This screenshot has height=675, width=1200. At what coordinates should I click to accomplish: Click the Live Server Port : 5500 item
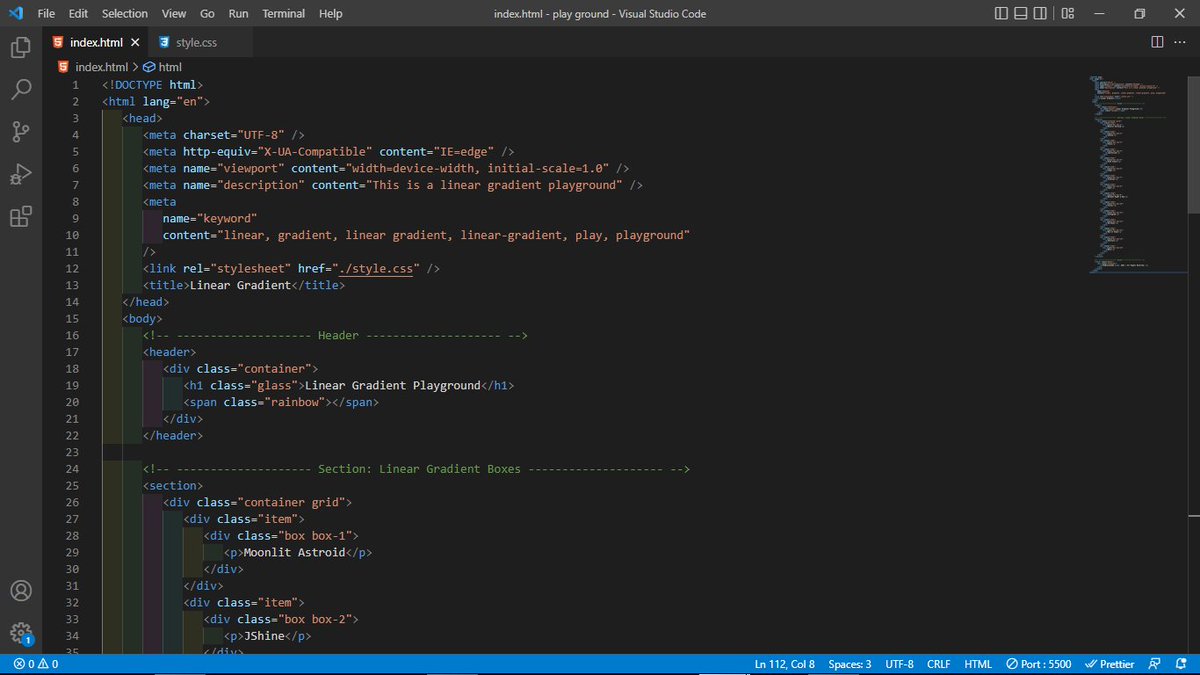coord(1038,664)
